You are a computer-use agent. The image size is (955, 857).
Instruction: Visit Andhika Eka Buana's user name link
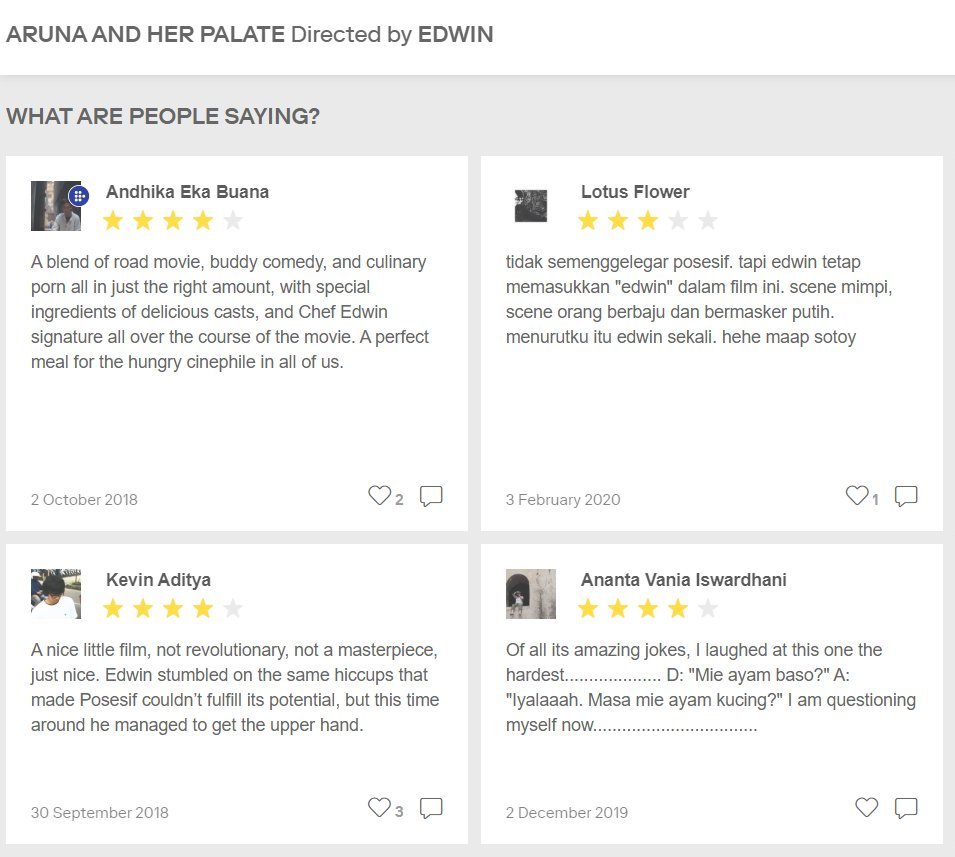(188, 192)
